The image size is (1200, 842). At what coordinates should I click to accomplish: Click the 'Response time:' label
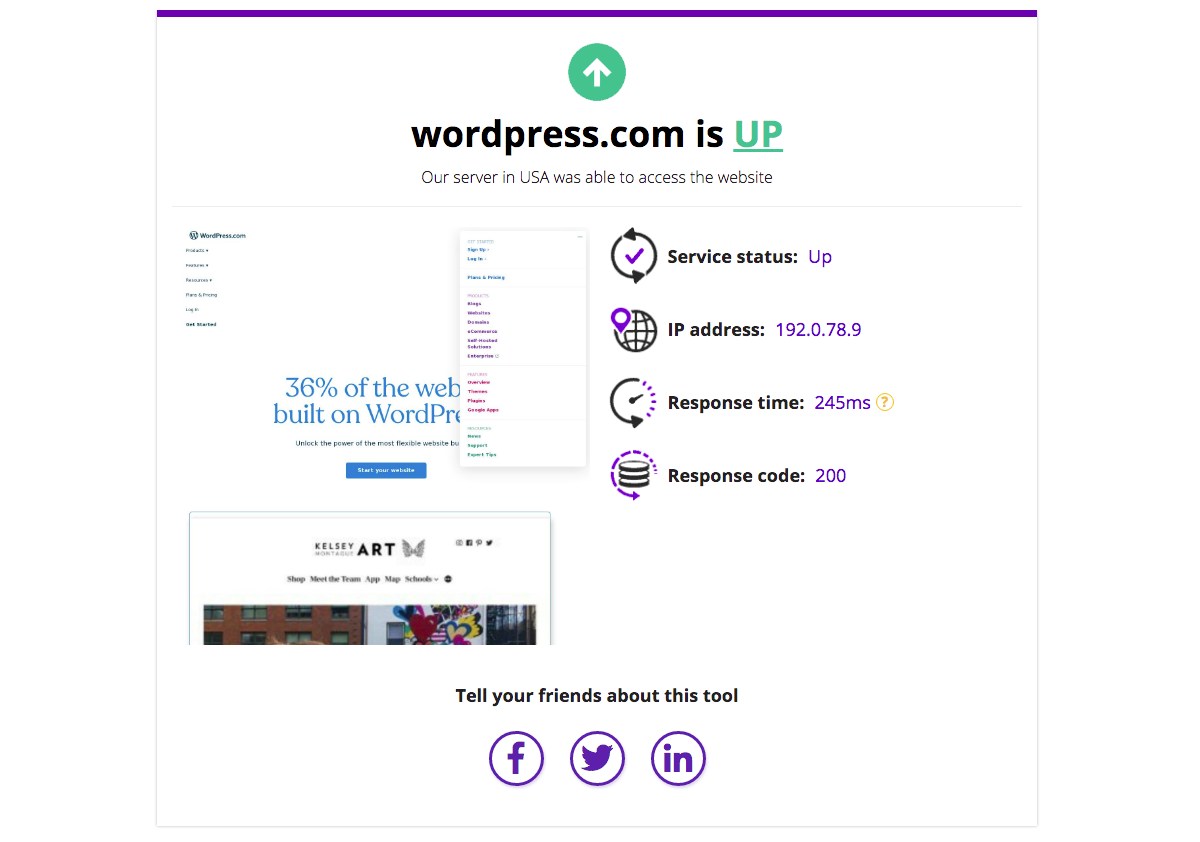click(736, 403)
